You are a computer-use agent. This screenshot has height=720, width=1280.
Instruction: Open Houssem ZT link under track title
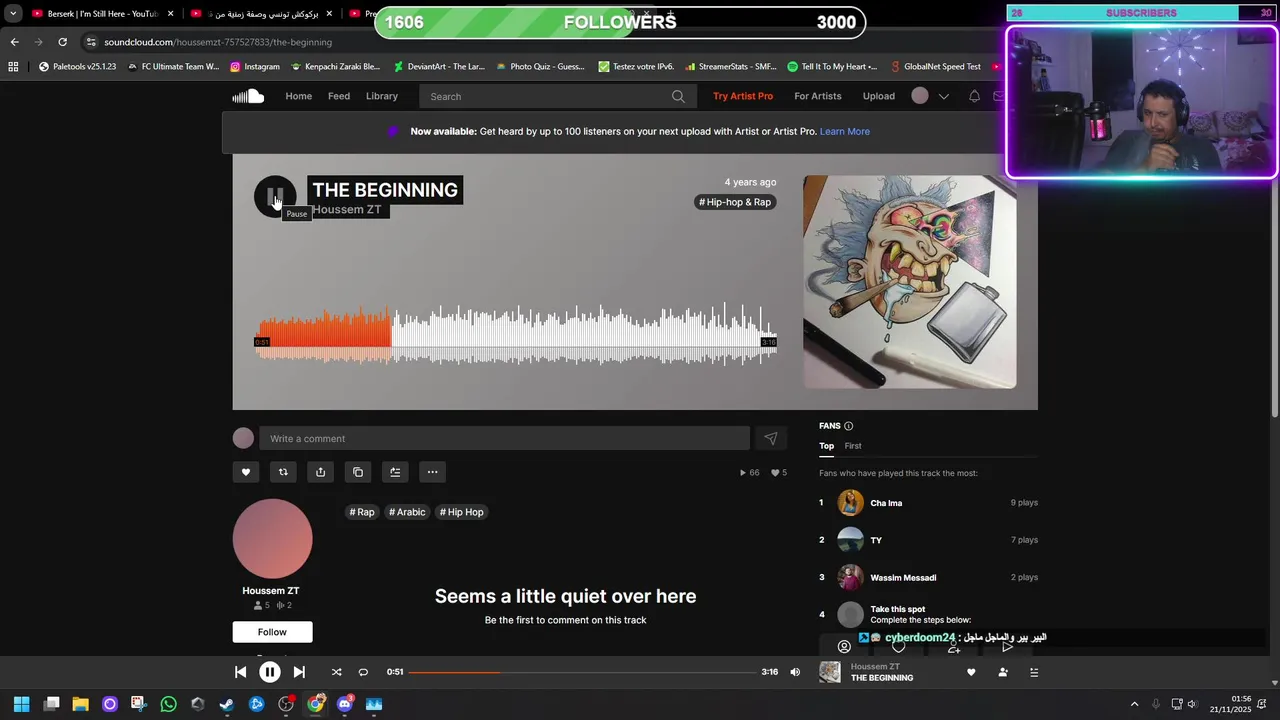346,210
